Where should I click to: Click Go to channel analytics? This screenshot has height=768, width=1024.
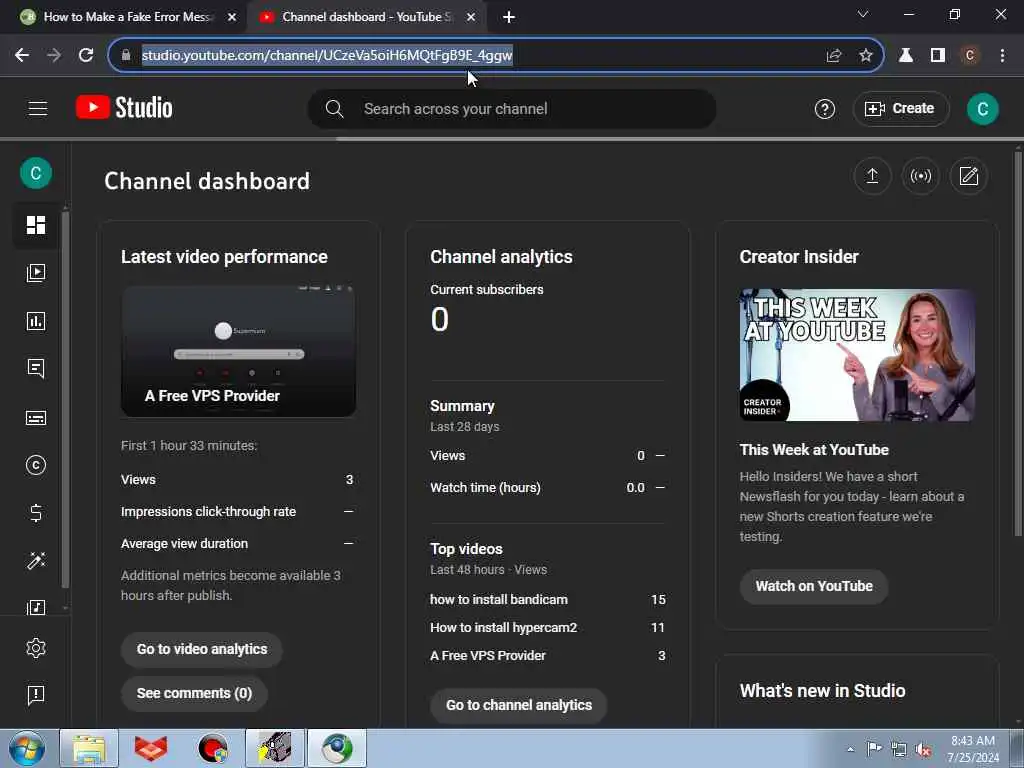point(519,705)
